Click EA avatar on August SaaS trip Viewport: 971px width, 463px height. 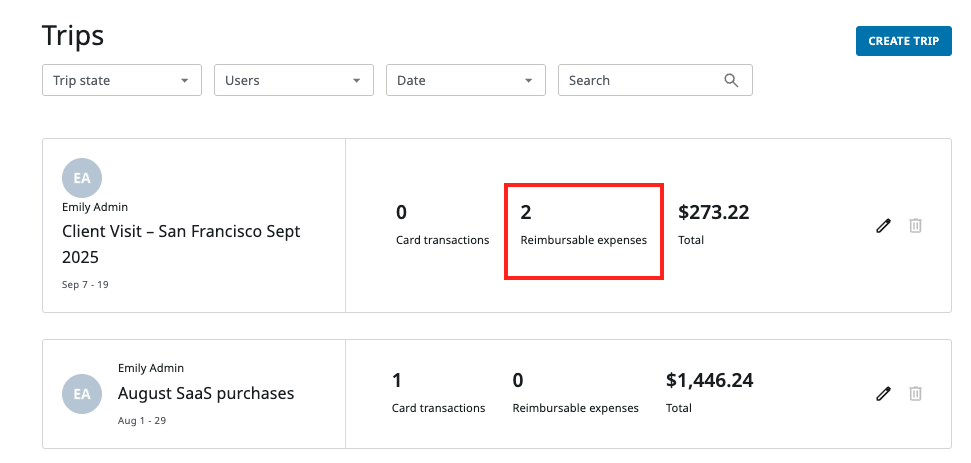coord(82,394)
